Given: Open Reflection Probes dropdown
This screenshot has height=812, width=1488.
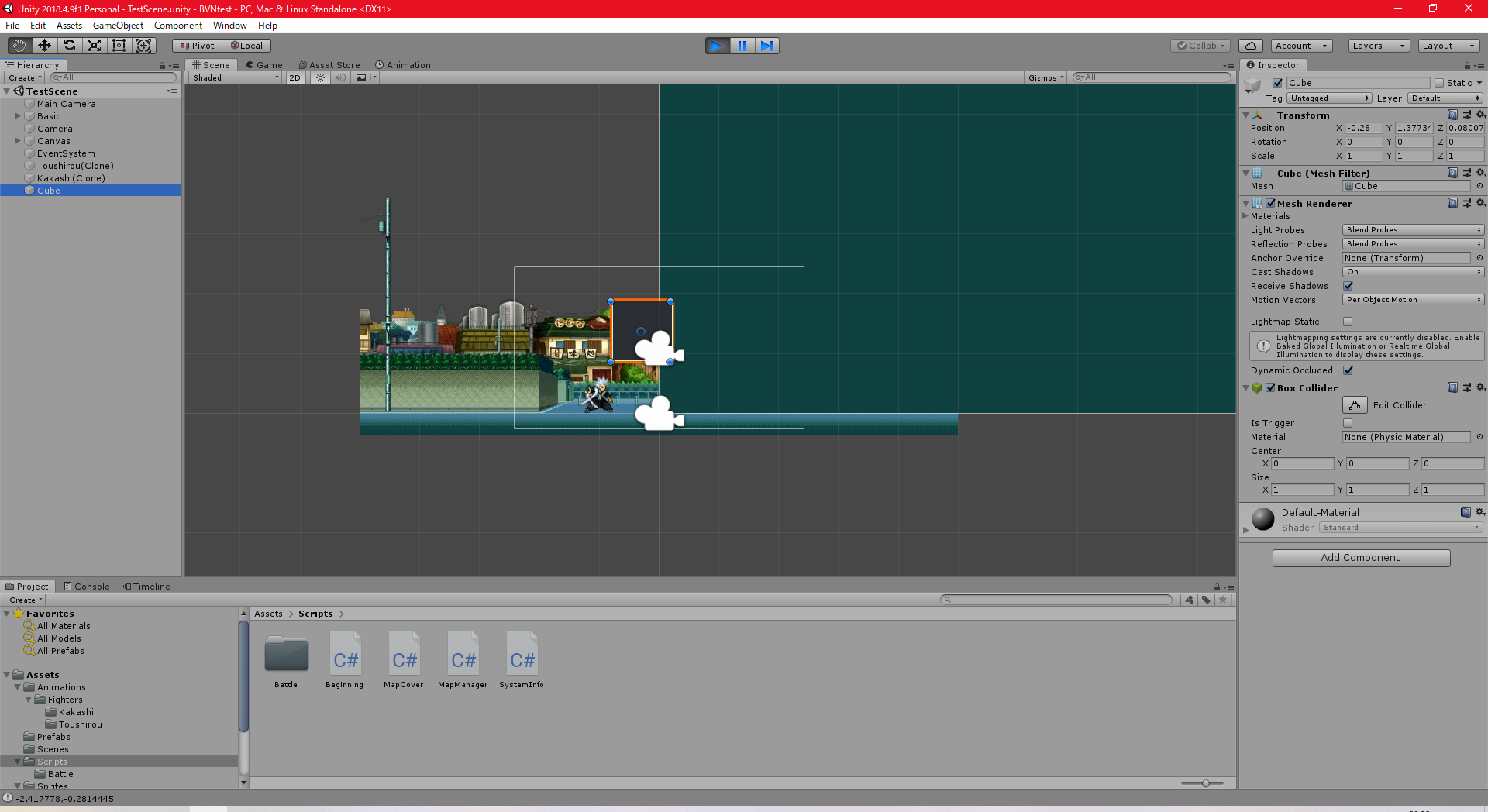Looking at the screenshot, I should (1413, 244).
